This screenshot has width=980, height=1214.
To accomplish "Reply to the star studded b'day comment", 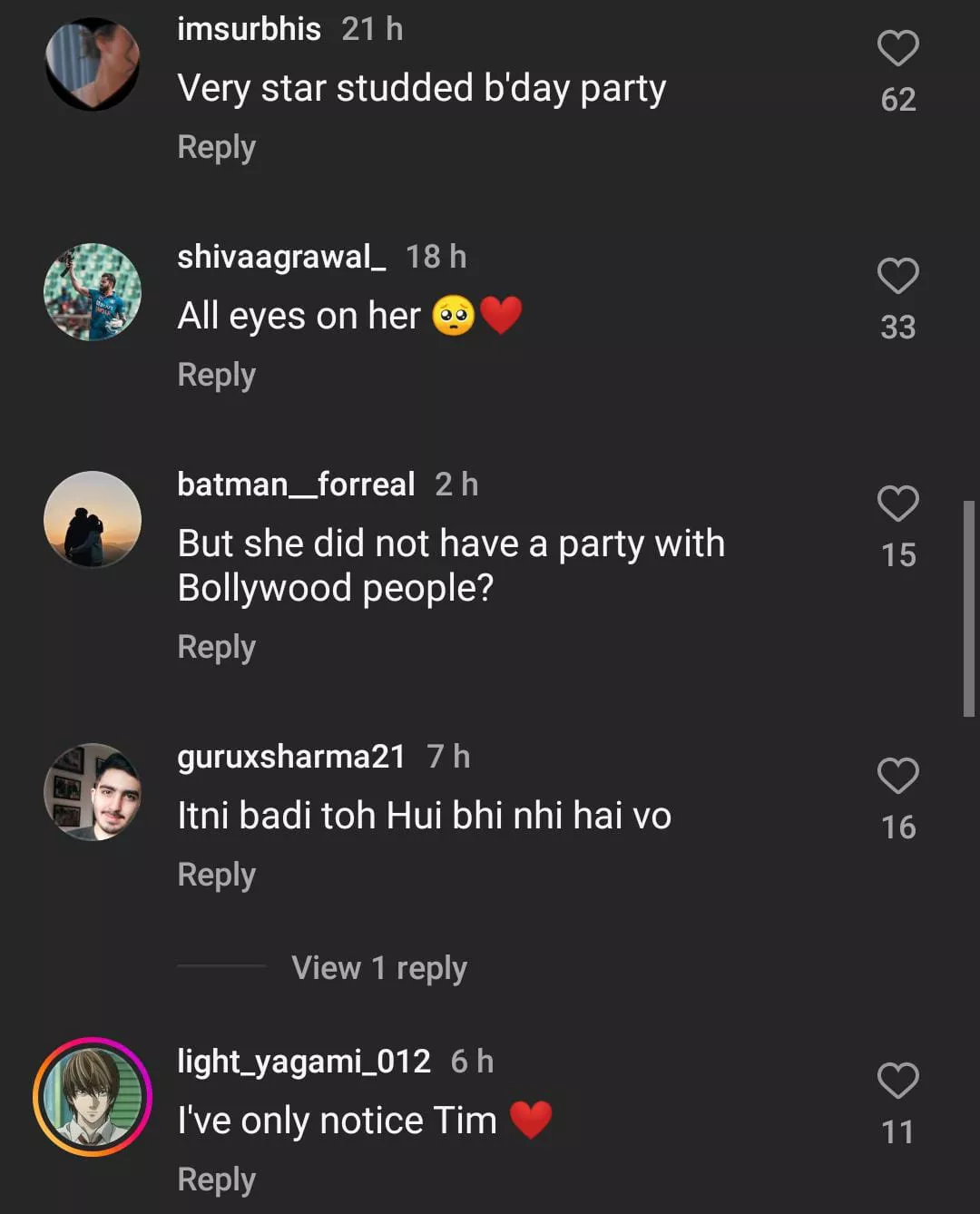I will [216, 147].
